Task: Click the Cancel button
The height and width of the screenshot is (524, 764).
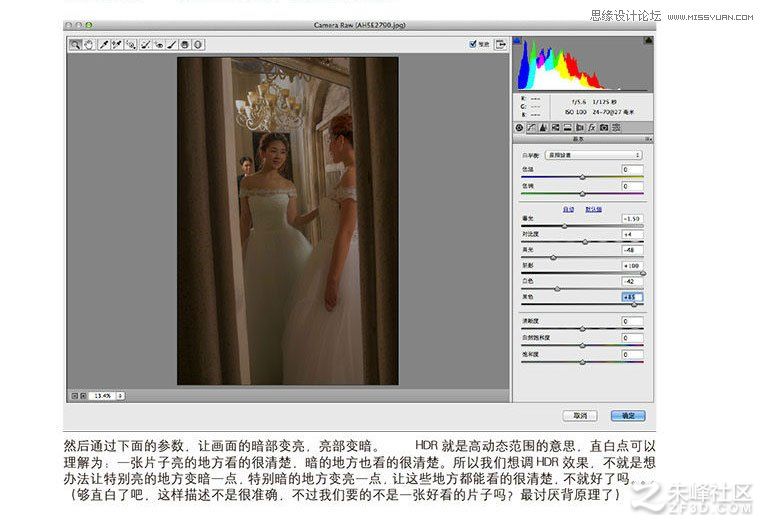Action: coord(580,416)
